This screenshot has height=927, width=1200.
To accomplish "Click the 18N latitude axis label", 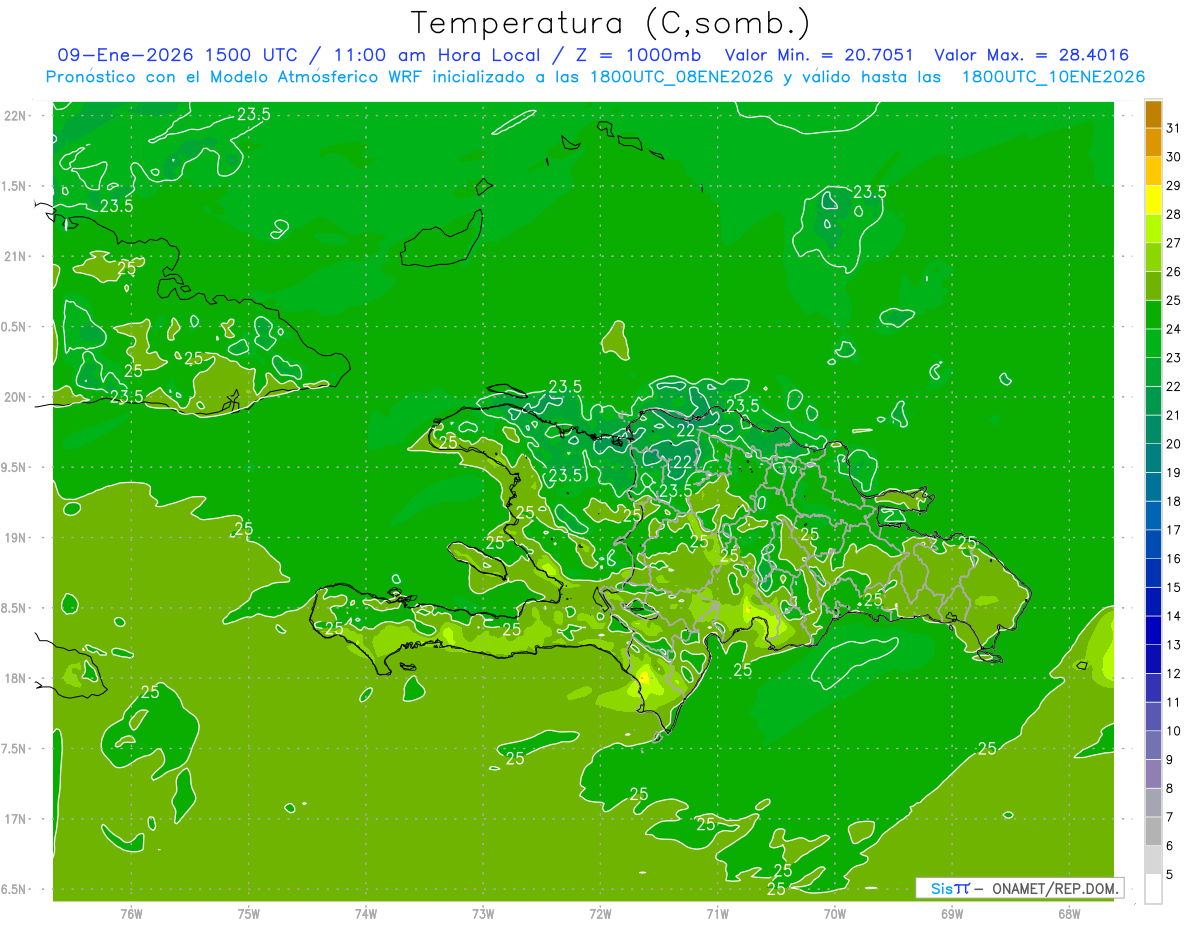I will click(x=15, y=678).
